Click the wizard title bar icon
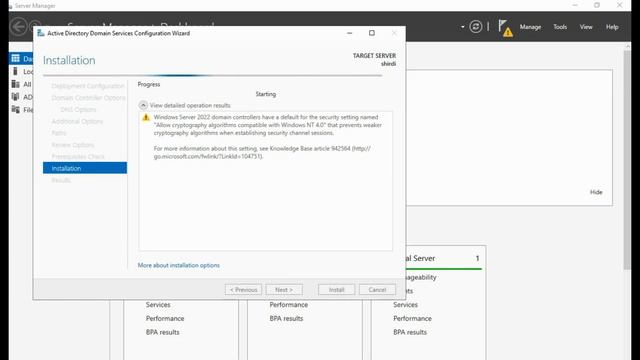This screenshot has width=640, height=360. pos(41,33)
